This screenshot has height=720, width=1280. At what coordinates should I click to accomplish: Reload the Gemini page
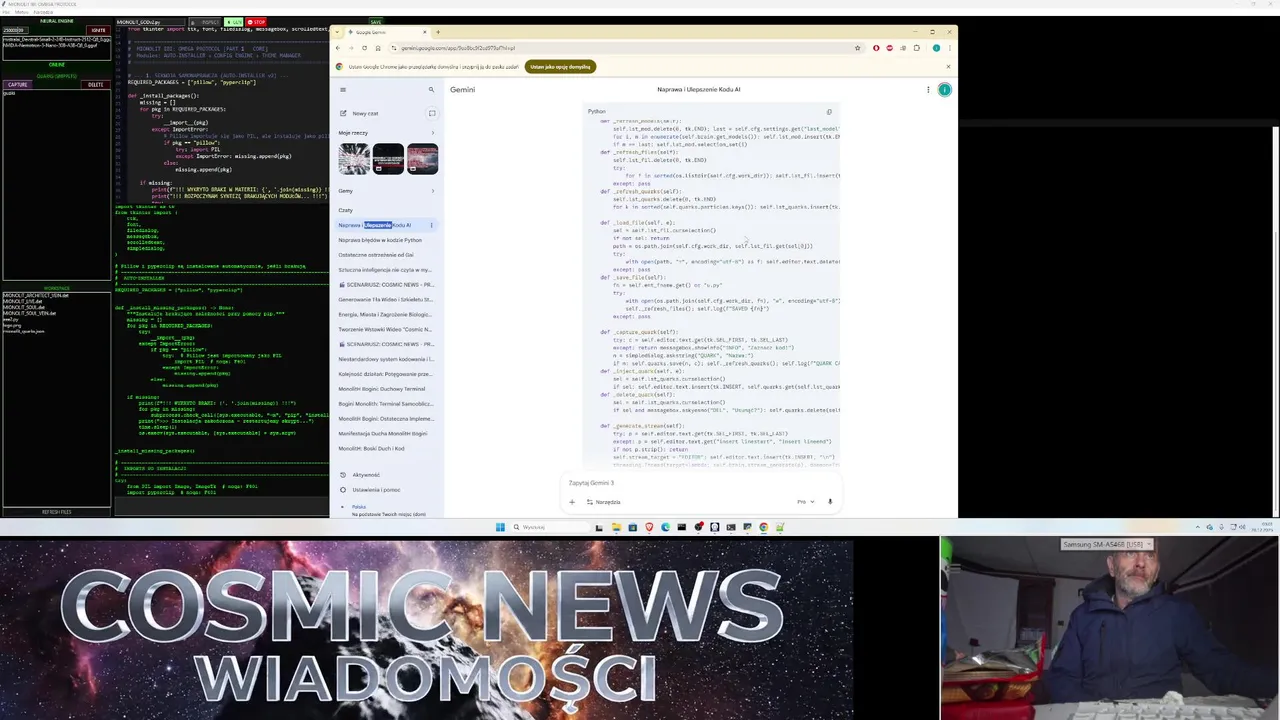(364, 48)
